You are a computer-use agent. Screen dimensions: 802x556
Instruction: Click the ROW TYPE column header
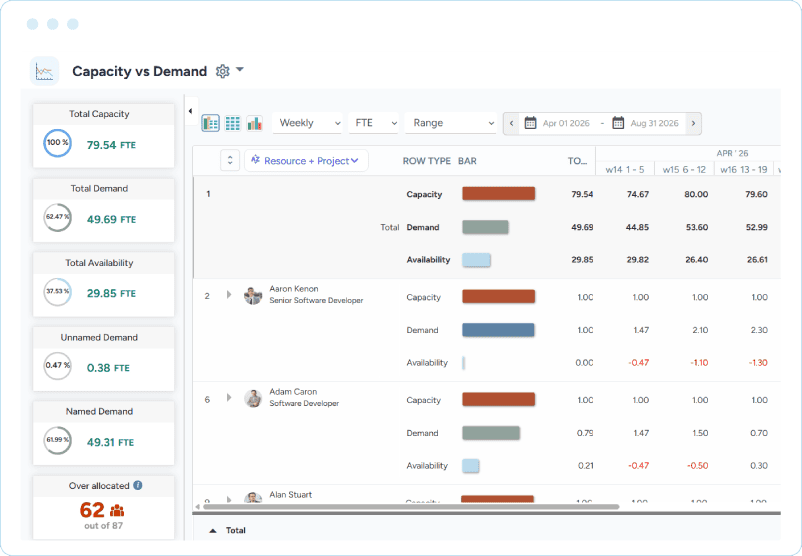coord(427,161)
